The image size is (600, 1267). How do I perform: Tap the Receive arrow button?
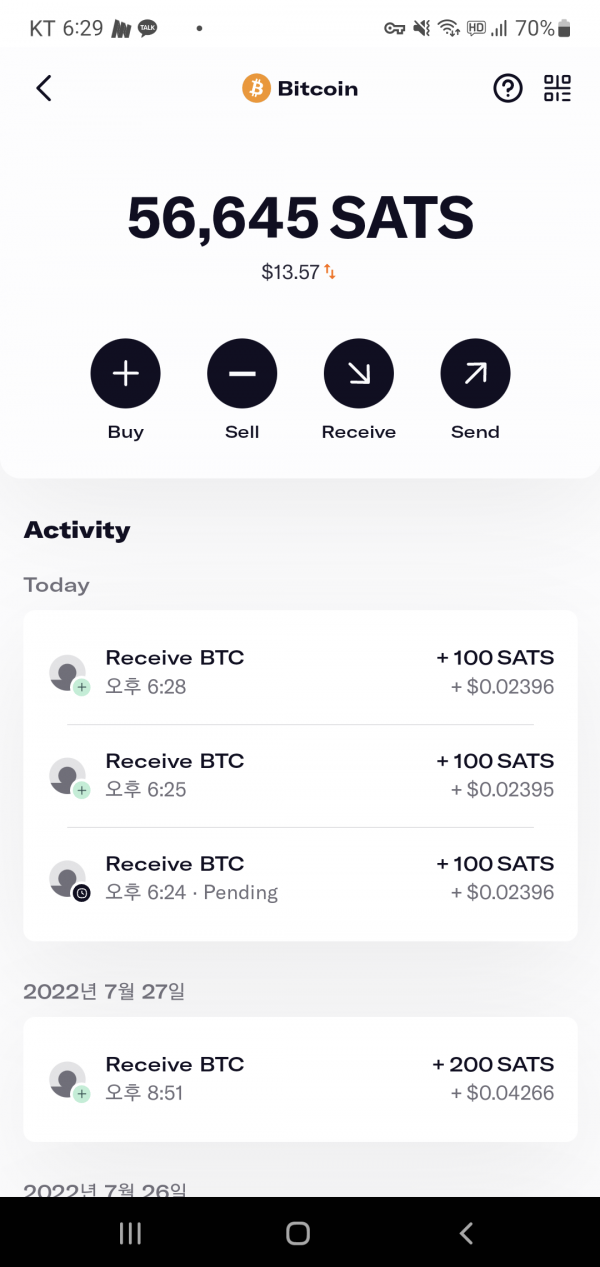coord(359,374)
